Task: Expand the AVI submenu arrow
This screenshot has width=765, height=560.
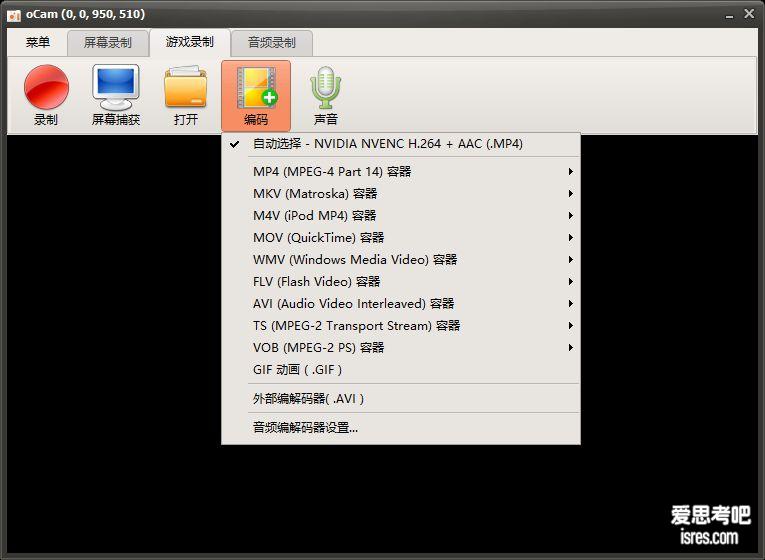Action: pos(570,303)
